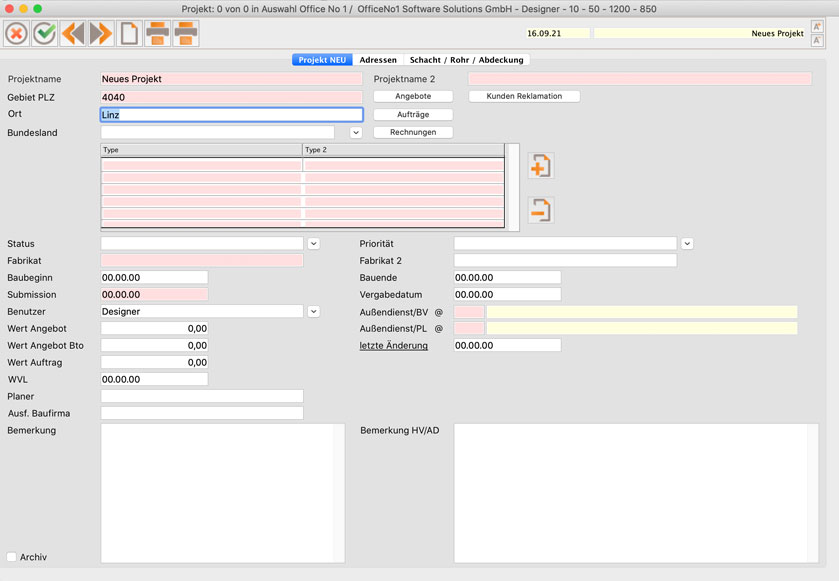The height and width of the screenshot is (581, 839).
Task: Click the Planer input field
Action: click(202, 396)
